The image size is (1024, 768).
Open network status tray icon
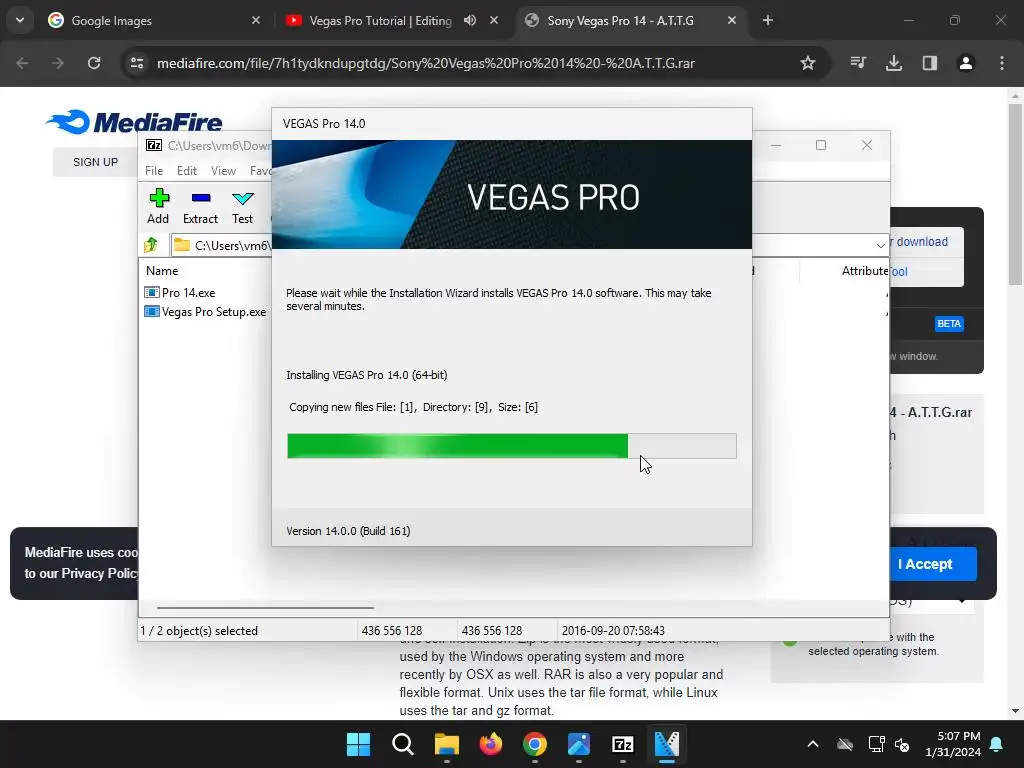pyautogui.click(x=876, y=744)
